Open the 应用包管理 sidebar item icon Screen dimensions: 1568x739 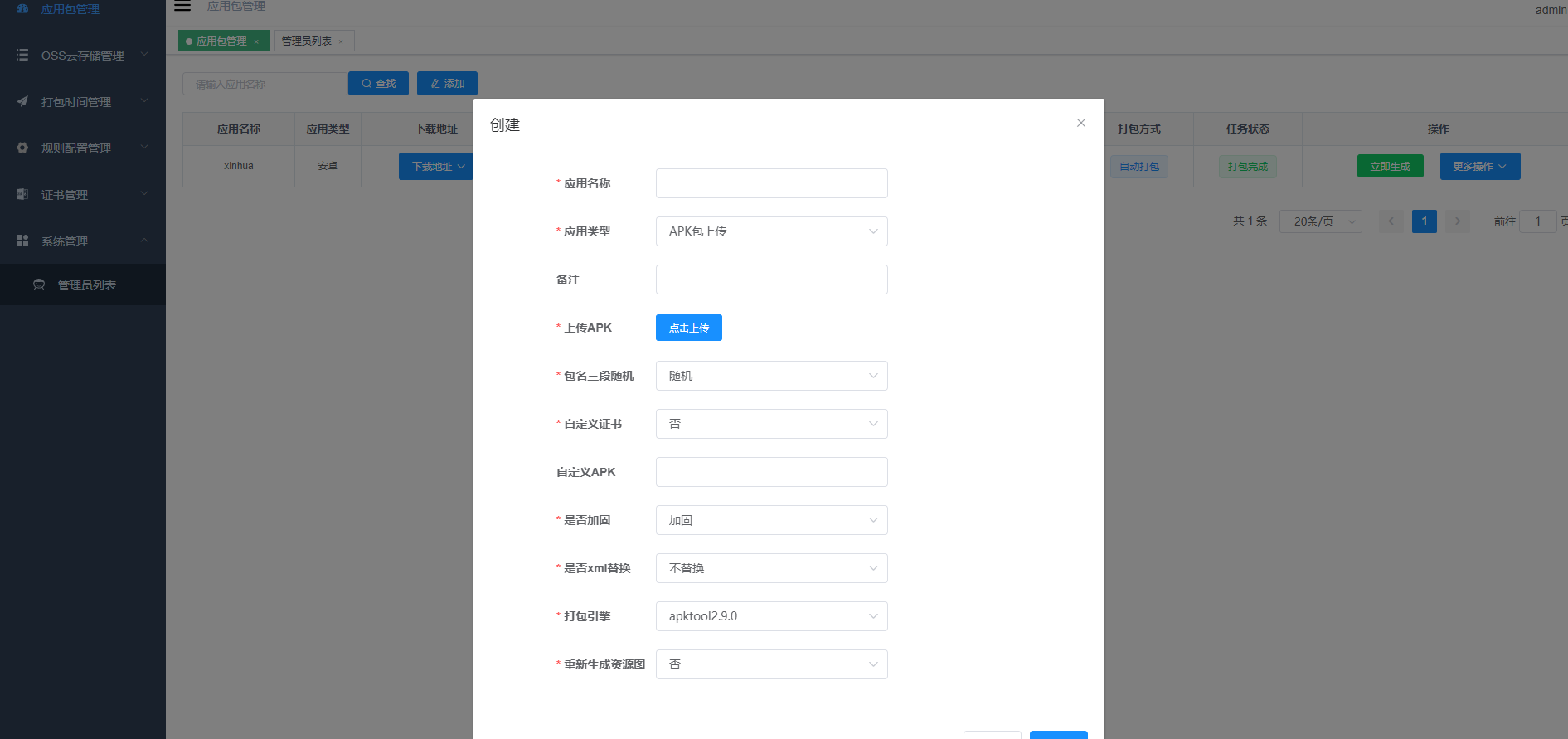pos(22,8)
